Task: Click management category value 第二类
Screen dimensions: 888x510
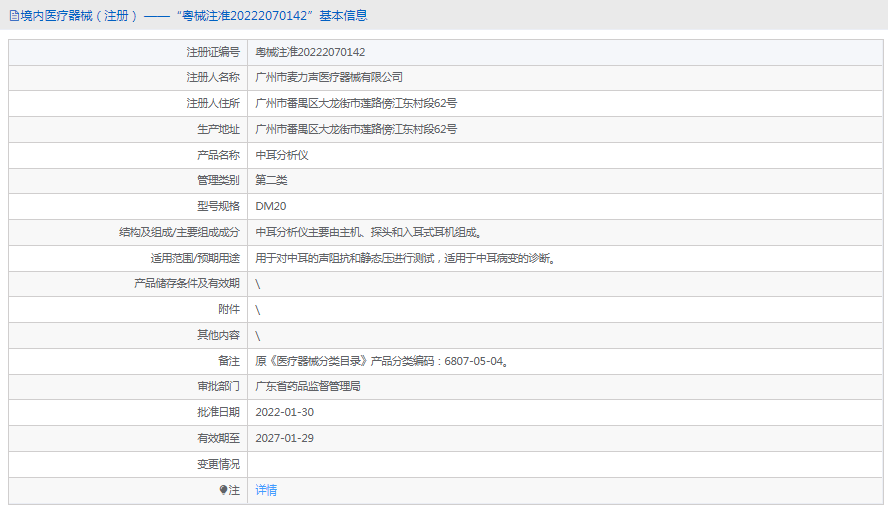Action: (x=271, y=181)
